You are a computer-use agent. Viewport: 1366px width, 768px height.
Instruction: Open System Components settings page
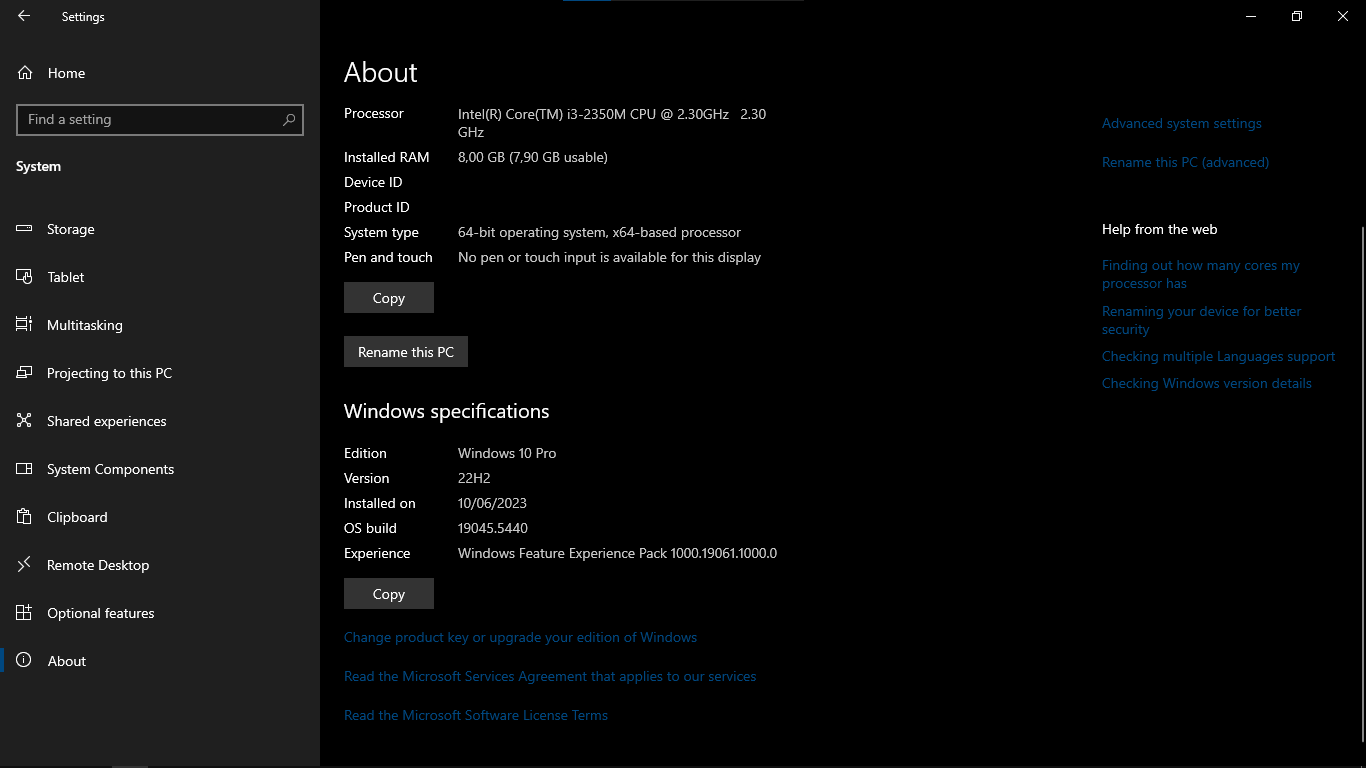coord(110,469)
